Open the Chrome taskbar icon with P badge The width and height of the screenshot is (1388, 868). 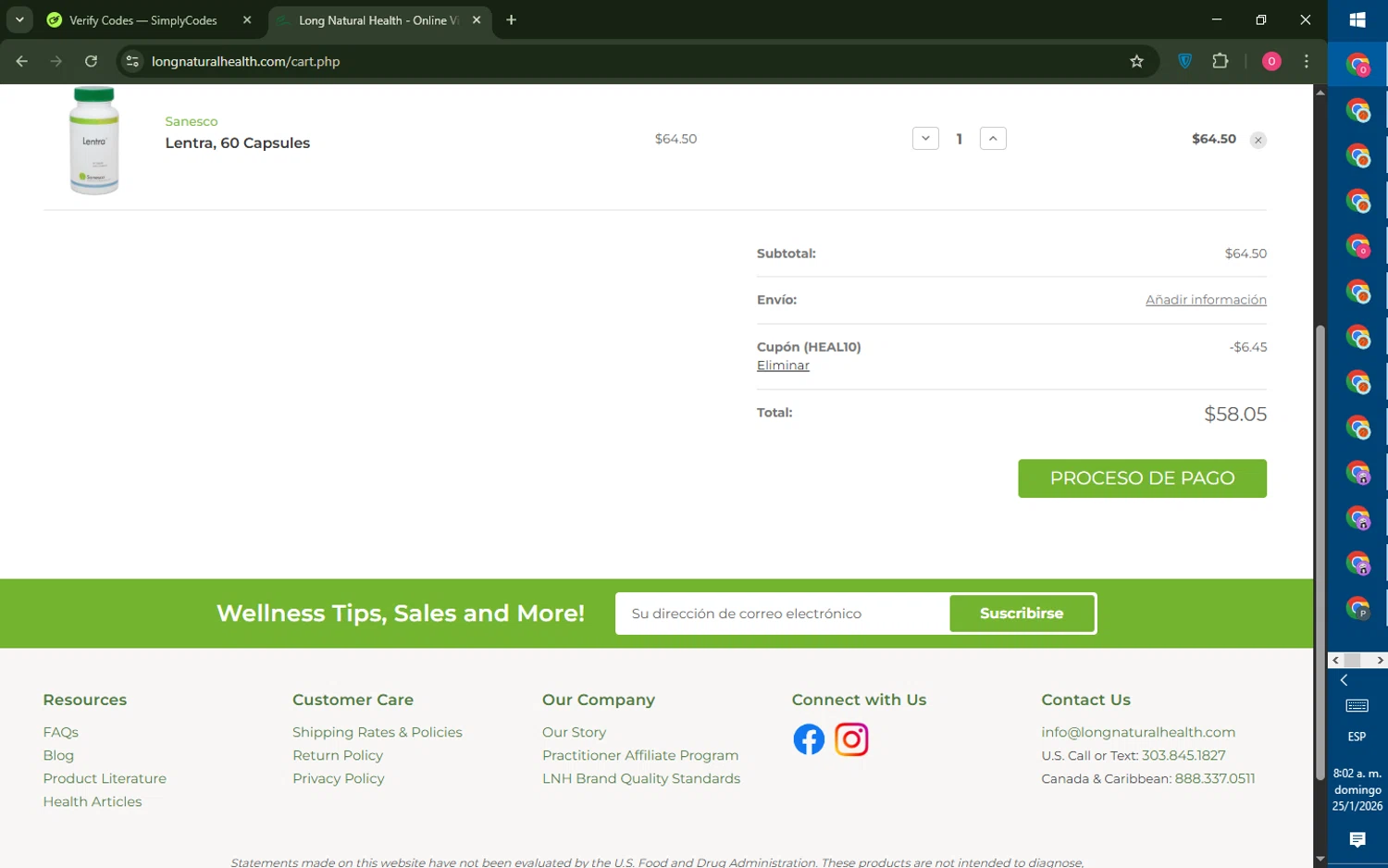[x=1357, y=608]
